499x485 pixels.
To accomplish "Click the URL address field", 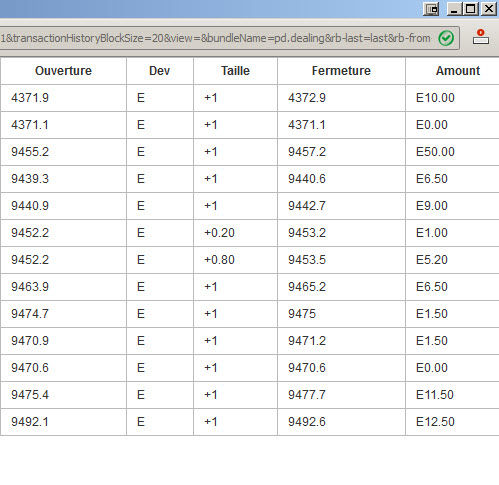I will pos(229,38).
